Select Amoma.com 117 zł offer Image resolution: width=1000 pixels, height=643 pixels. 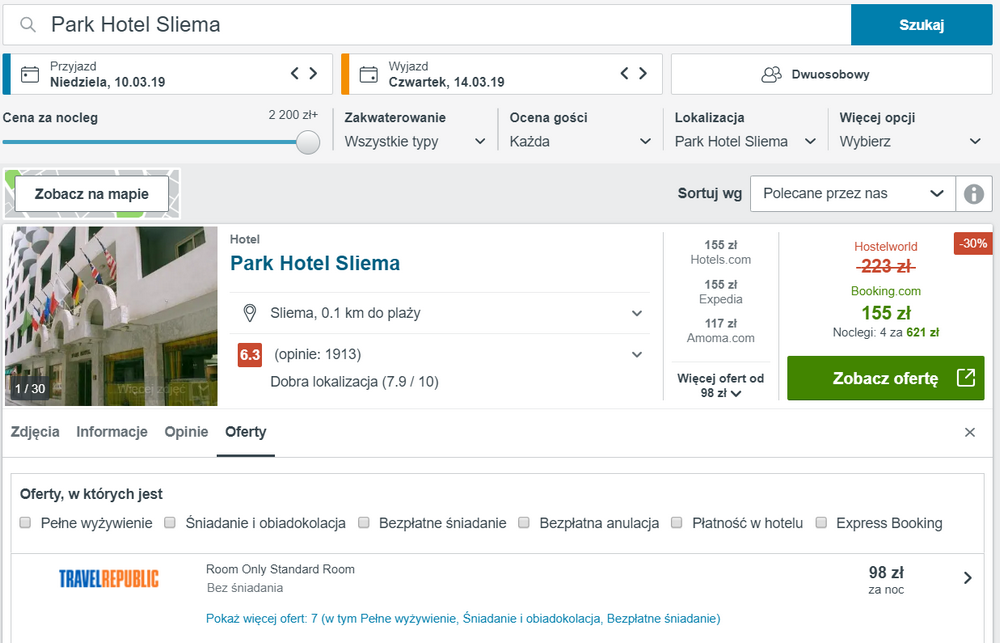[721, 330]
